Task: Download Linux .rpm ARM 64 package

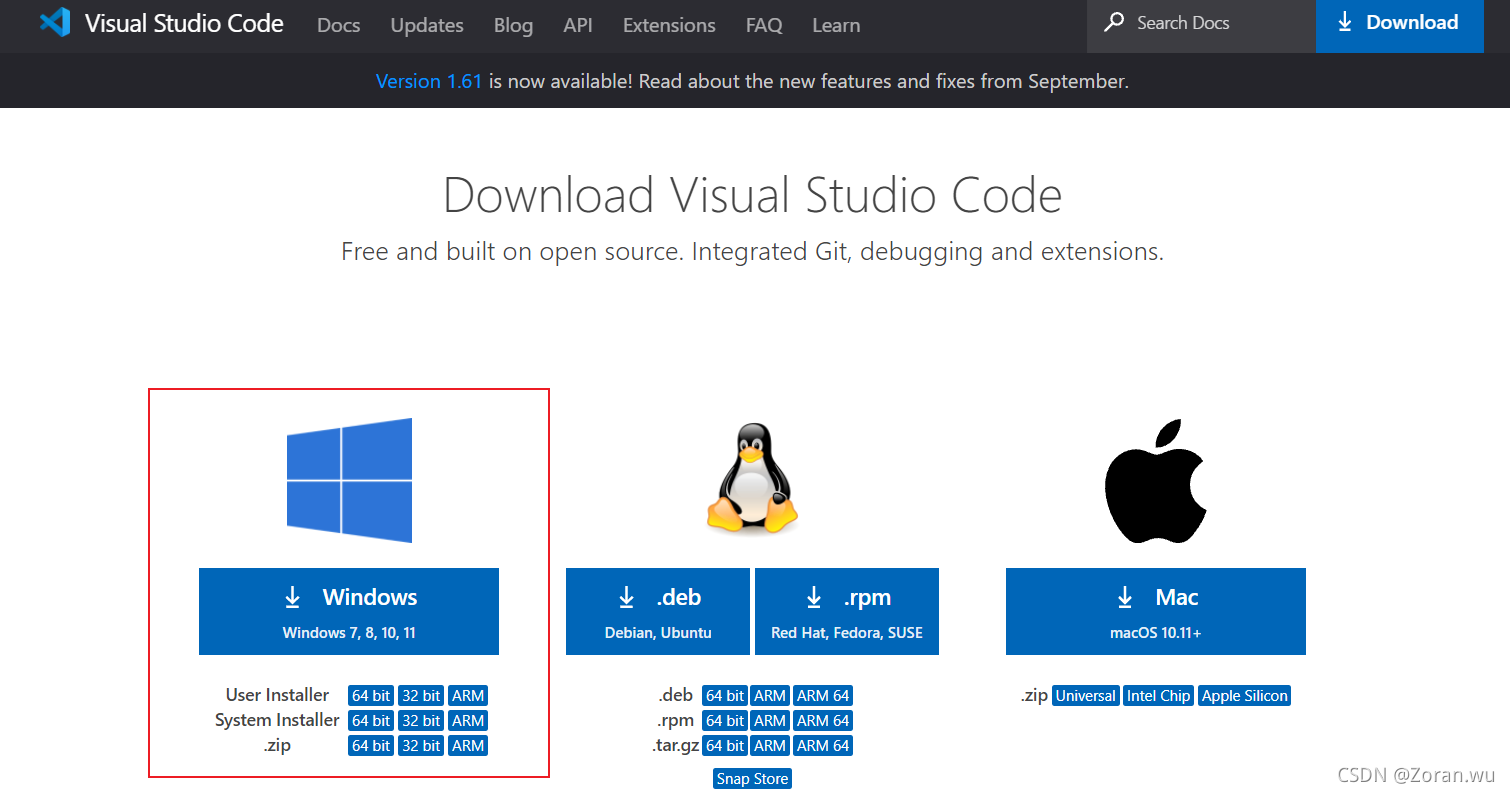Action: 823,721
